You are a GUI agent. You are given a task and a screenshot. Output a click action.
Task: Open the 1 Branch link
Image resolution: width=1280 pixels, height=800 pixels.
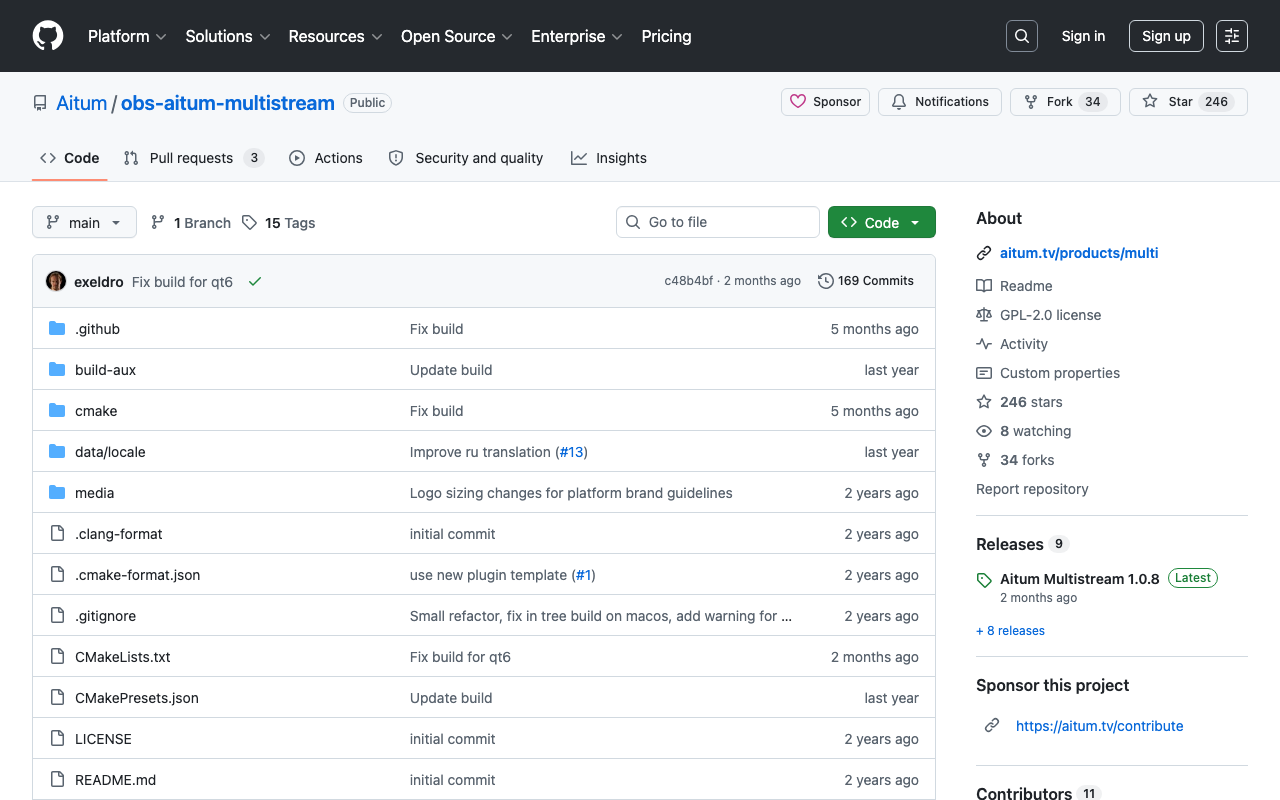(191, 223)
